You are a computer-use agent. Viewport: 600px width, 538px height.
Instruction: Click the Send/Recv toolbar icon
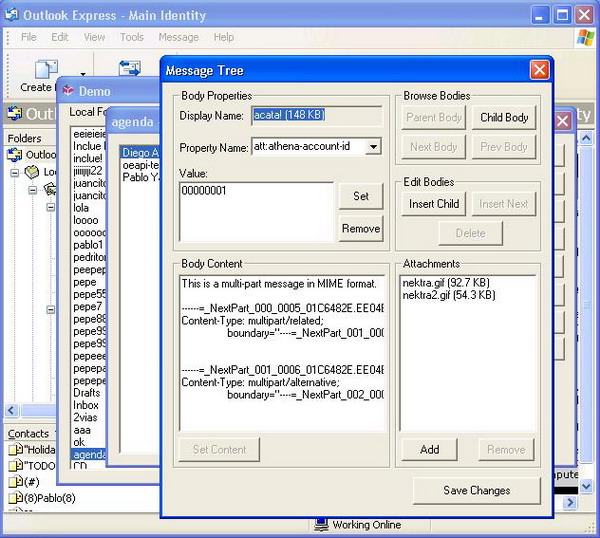click(130, 69)
